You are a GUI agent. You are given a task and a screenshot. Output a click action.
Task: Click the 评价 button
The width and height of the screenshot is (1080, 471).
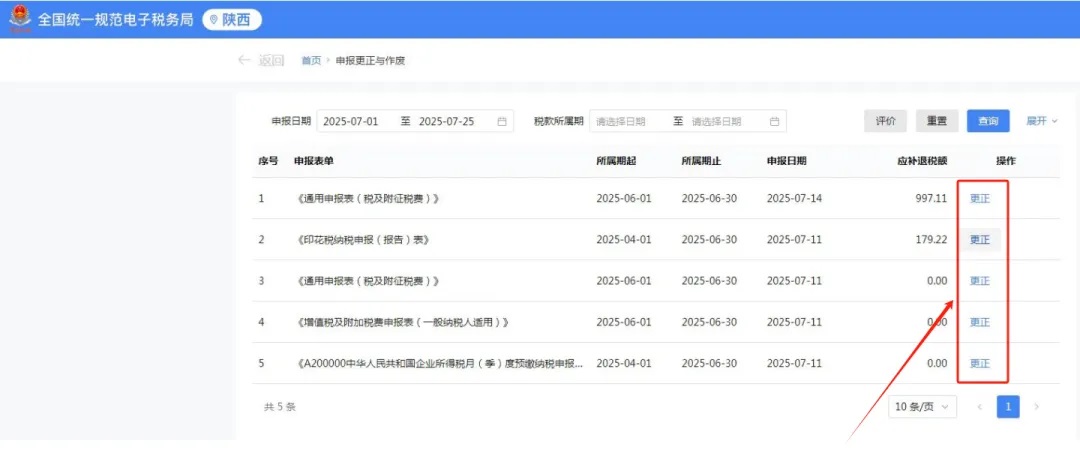pos(886,121)
